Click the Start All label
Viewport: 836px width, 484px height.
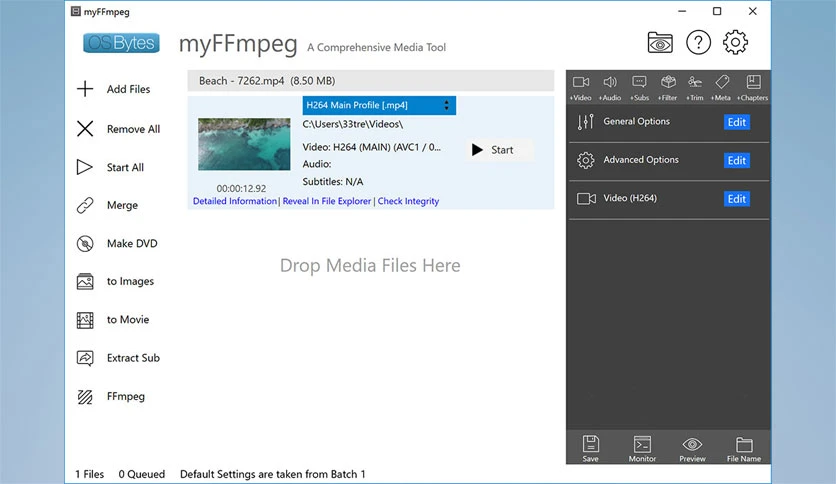[125, 167]
